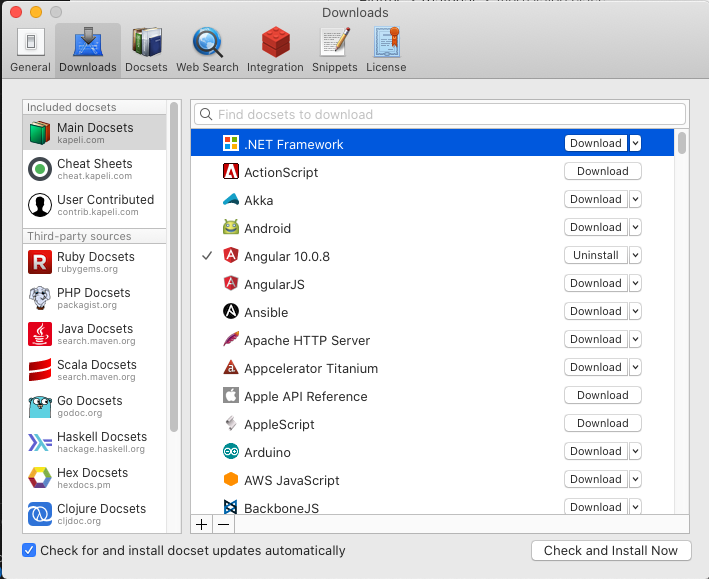Download the ActionScript docset
Image resolution: width=709 pixels, height=579 pixels.
coord(603,171)
